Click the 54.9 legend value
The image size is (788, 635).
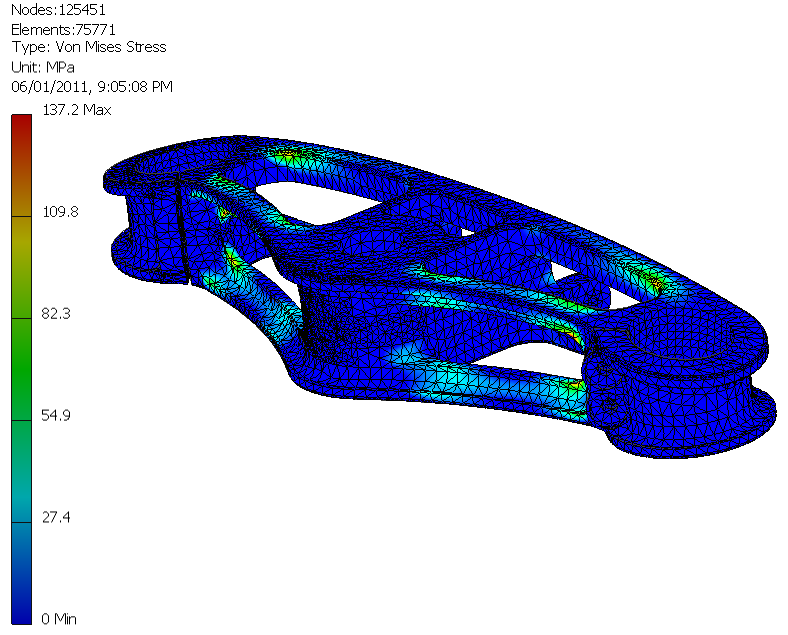click(x=56, y=416)
